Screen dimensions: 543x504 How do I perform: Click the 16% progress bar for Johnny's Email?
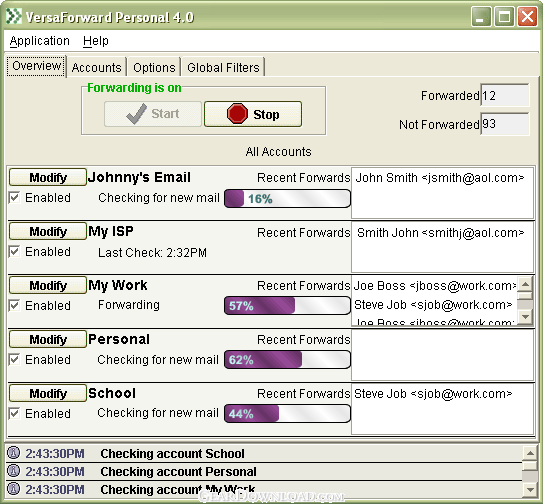click(287, 198)
